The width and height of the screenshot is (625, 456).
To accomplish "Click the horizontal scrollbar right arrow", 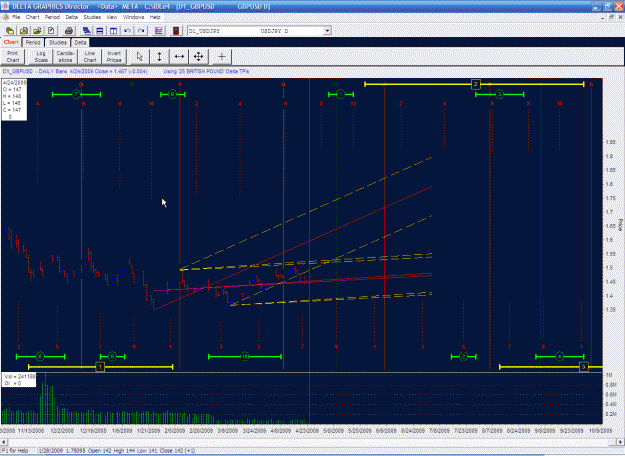I will pyautogui.click(x=620, y=442).
